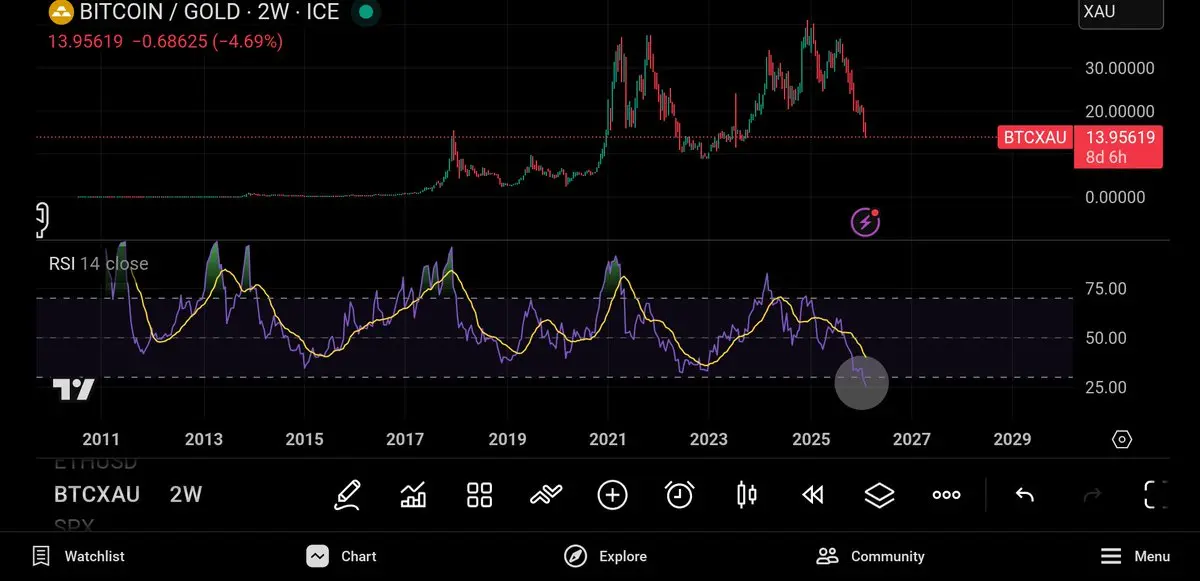
Task: Click the 50.00 RSI axis label
Action: tap(1105, 338)
